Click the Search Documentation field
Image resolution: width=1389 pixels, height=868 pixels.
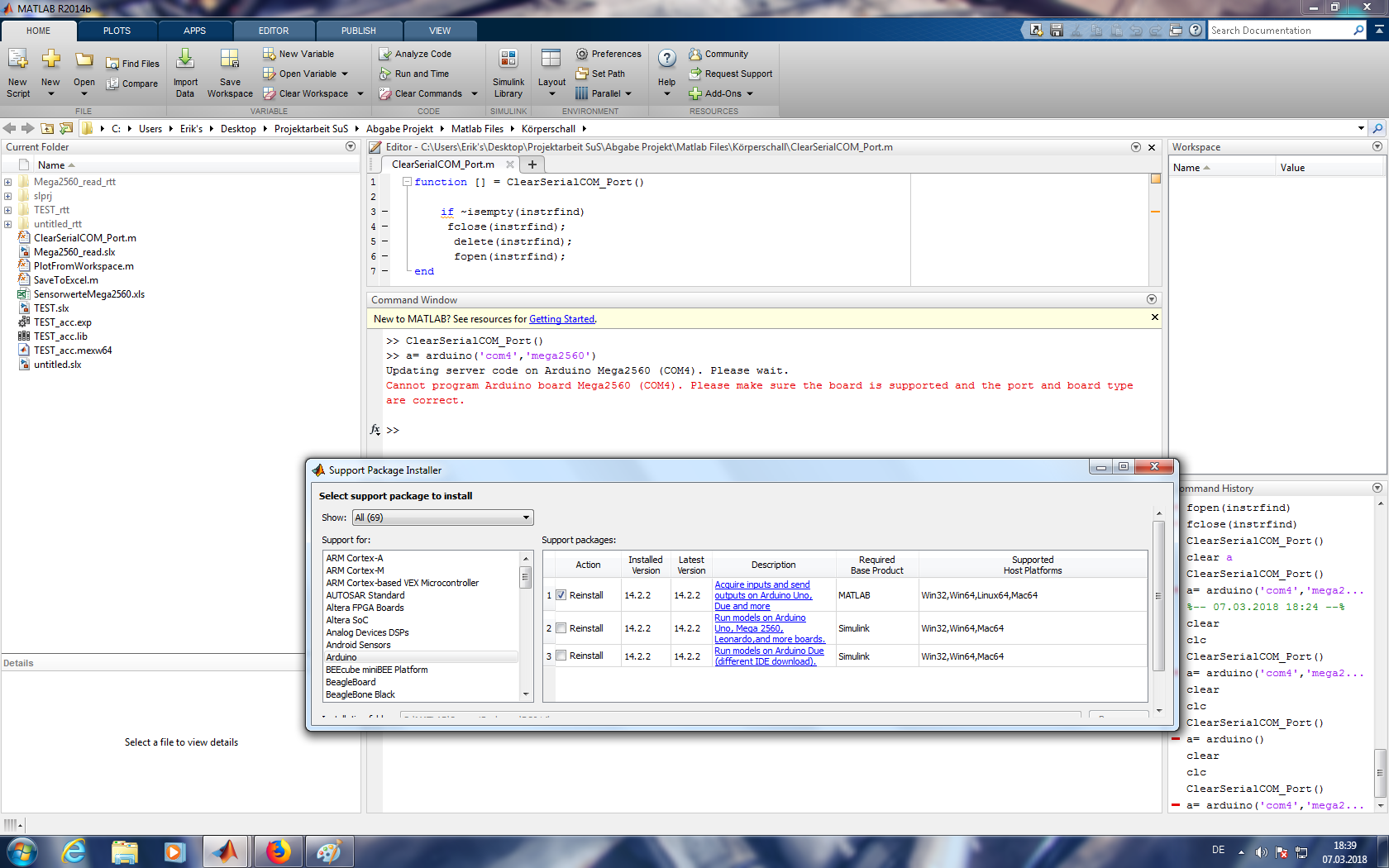(x=1279, y=31)
